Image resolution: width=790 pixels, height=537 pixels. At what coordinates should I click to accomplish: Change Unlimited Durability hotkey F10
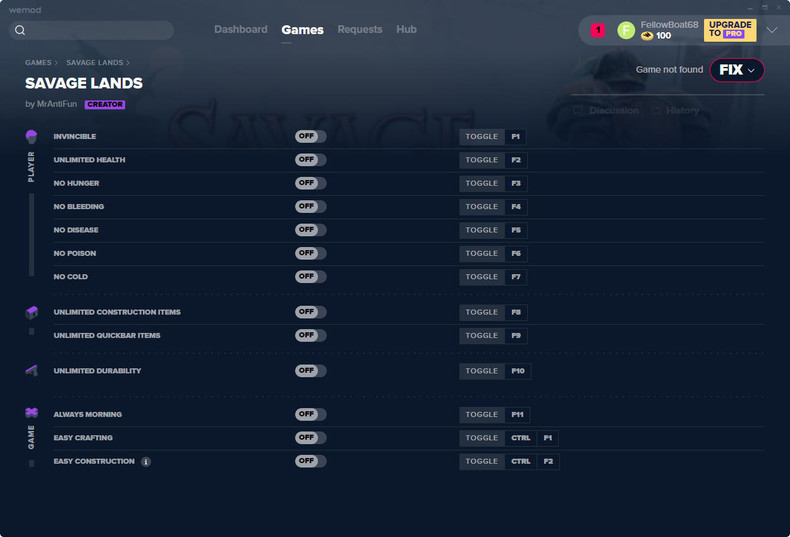click(x=518, y=371)
